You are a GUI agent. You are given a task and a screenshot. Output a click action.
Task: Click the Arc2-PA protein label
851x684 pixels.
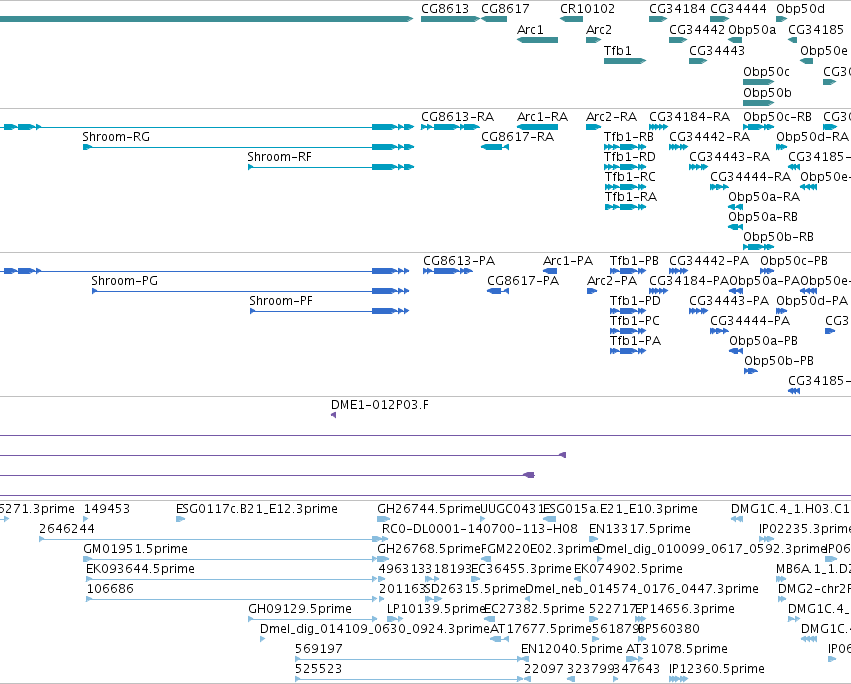click(612, 281)
